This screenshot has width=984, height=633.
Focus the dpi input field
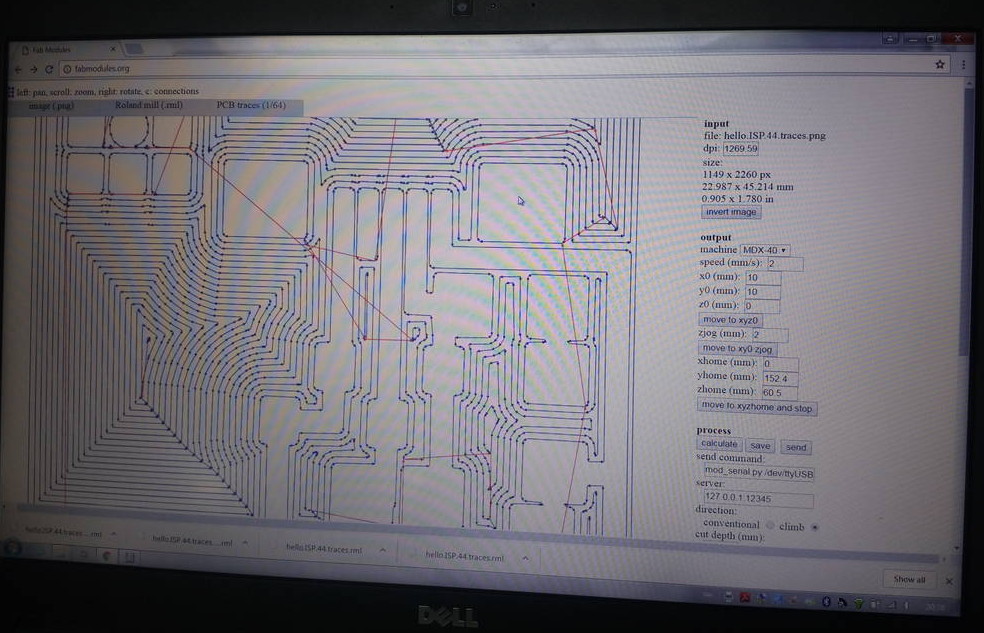click(741, 149)
